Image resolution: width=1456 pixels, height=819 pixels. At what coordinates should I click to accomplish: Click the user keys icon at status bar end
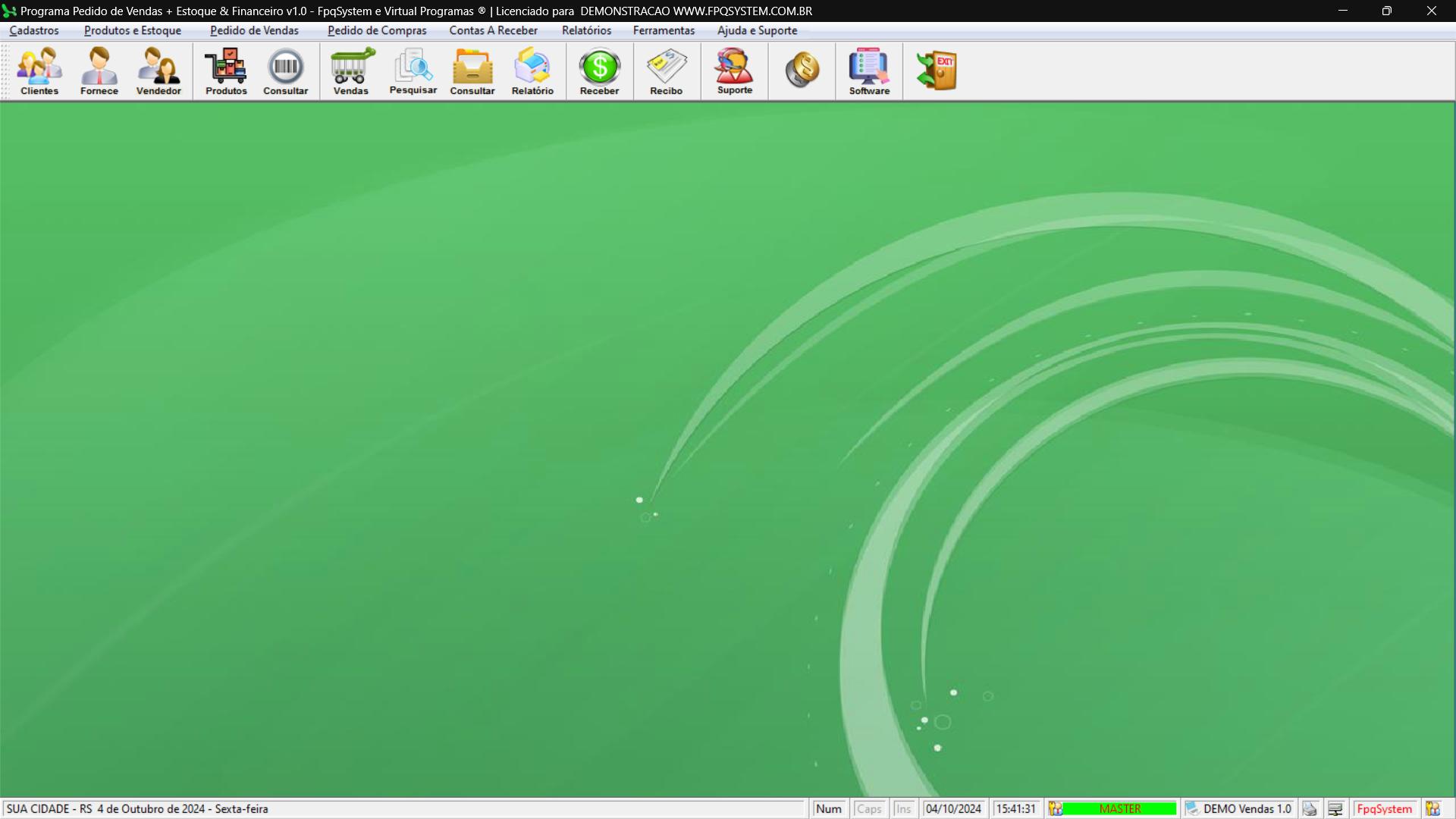tap(1432, 809)
